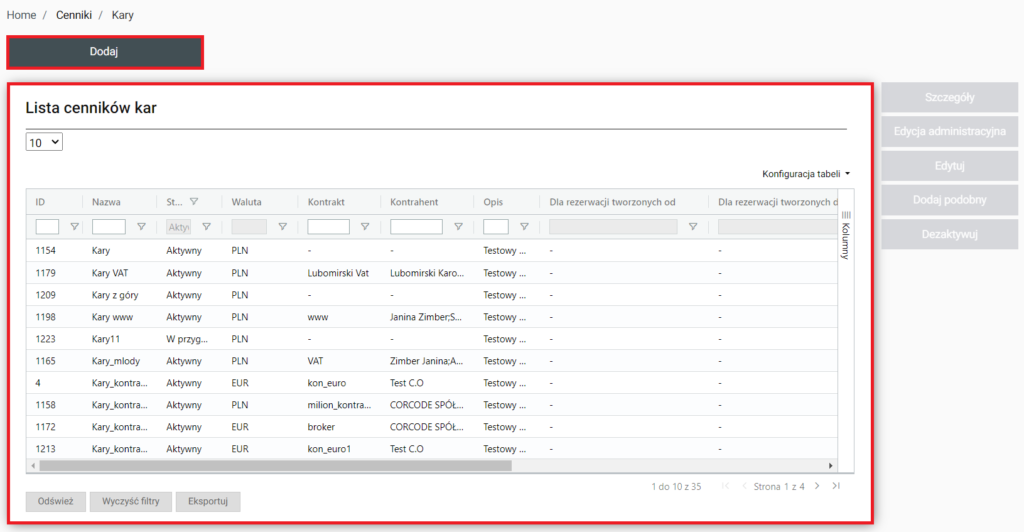1024x532 pixels.
Task: Go to Cenniki breadcrumb
Action: tap(74, 15)
